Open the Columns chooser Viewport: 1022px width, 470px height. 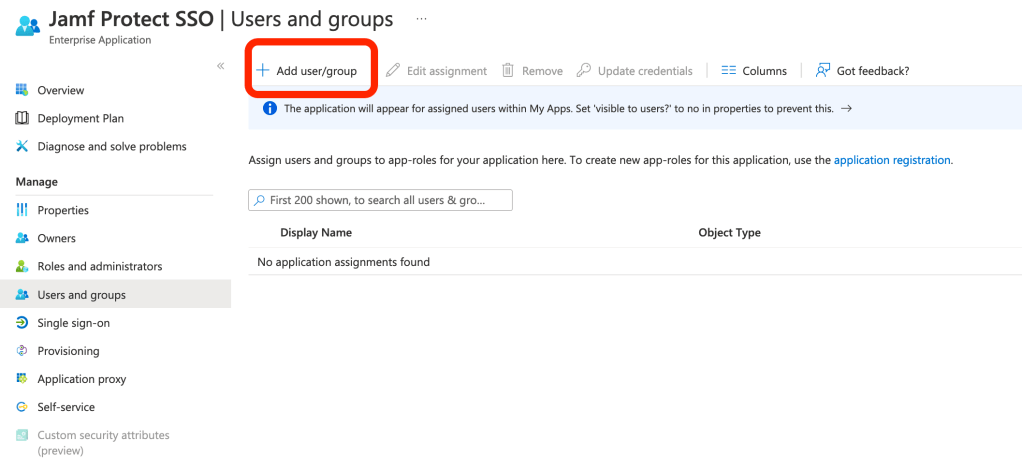pyautogui.click(x=754, y=71)
